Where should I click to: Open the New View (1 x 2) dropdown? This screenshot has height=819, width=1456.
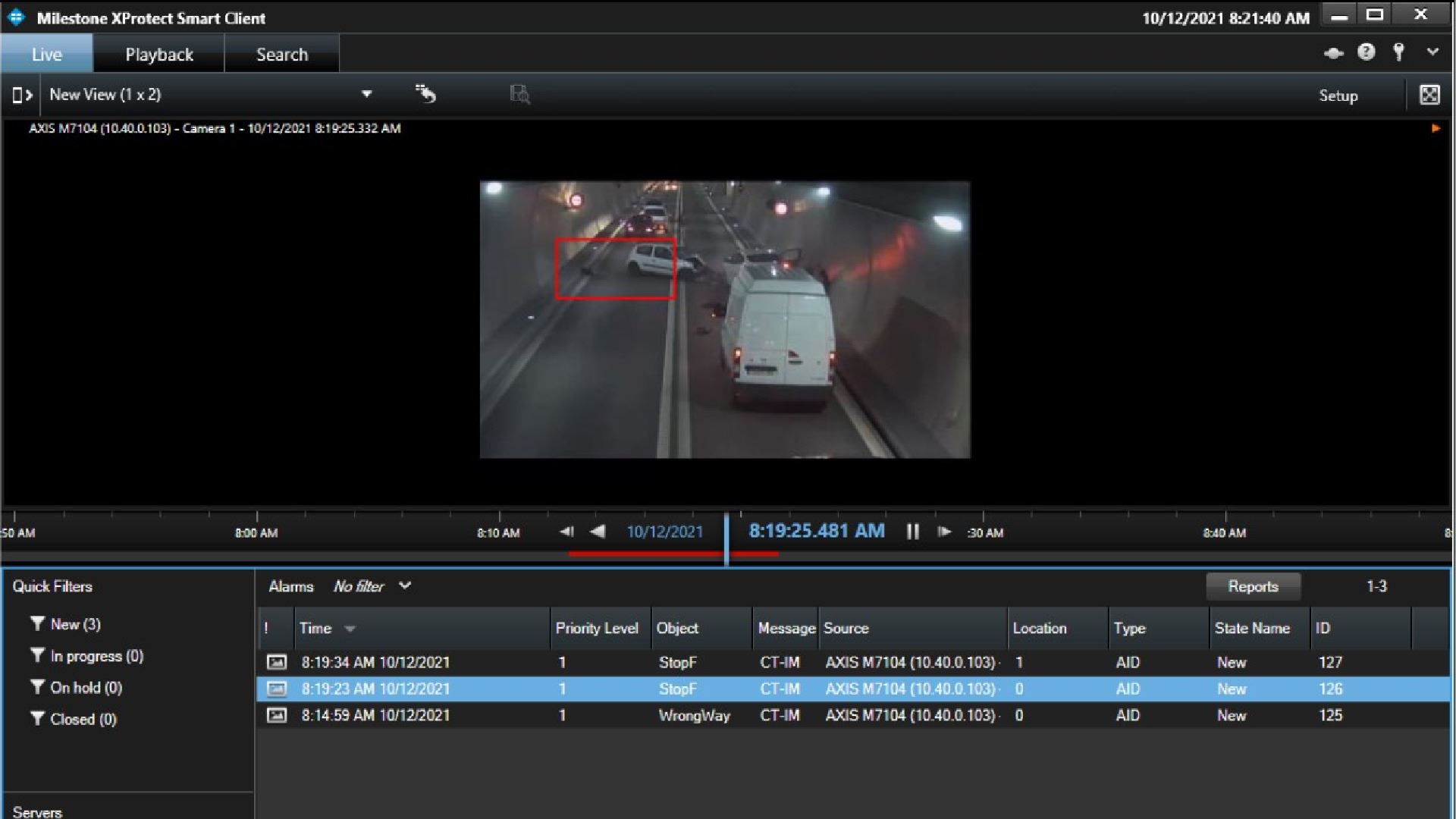click(x=210, y=95)
